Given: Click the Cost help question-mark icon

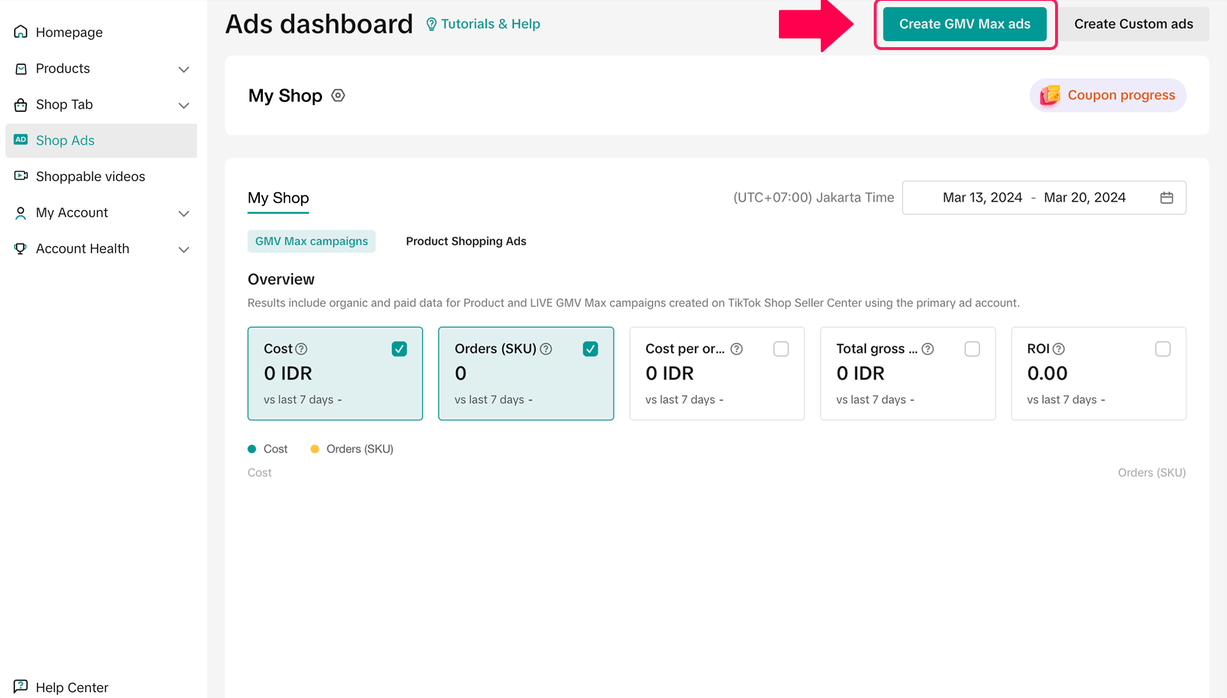Looking at the screenshot, I should [x=301, y=349].
